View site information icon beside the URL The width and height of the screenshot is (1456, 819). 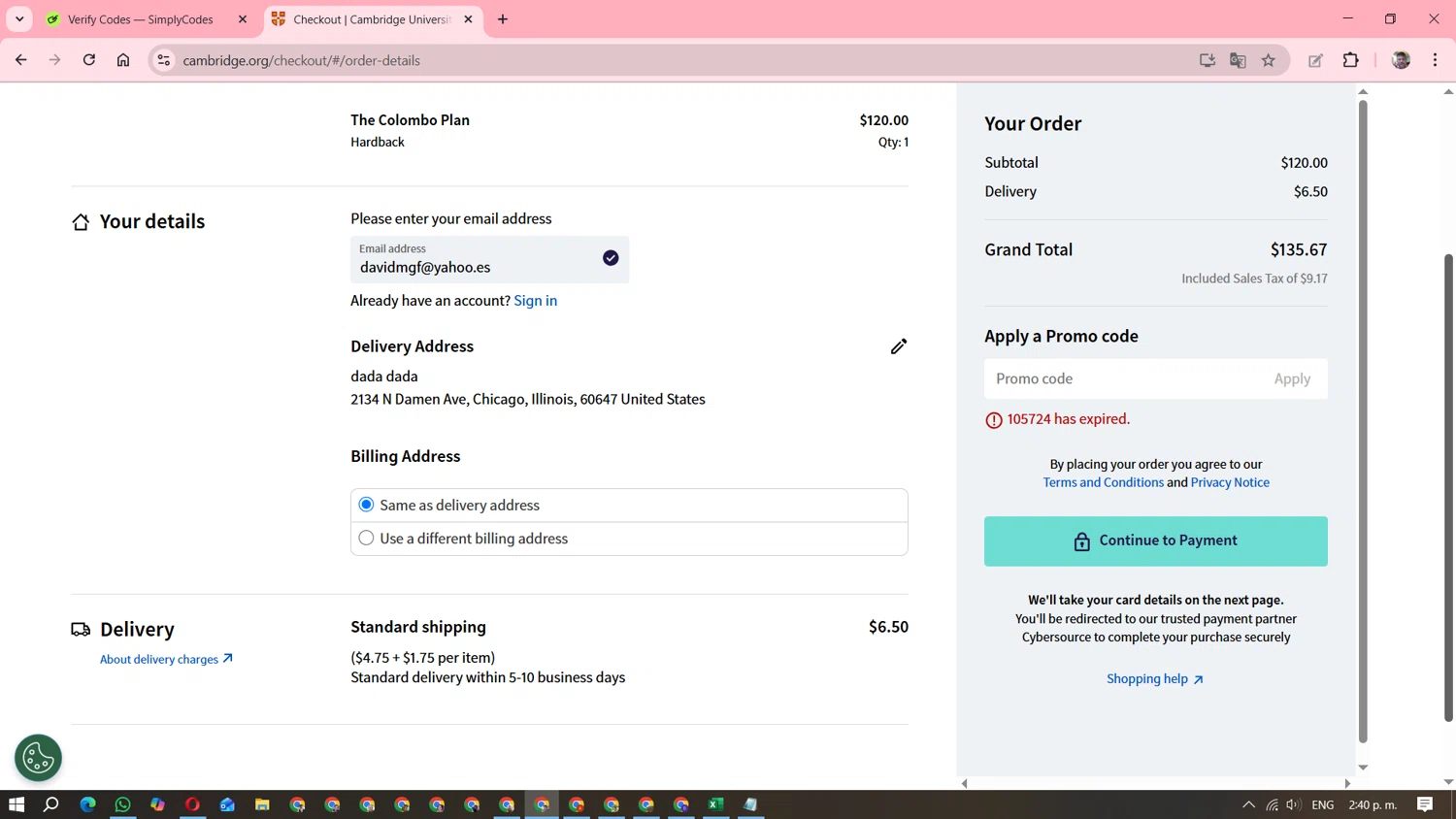pos(164,60)
